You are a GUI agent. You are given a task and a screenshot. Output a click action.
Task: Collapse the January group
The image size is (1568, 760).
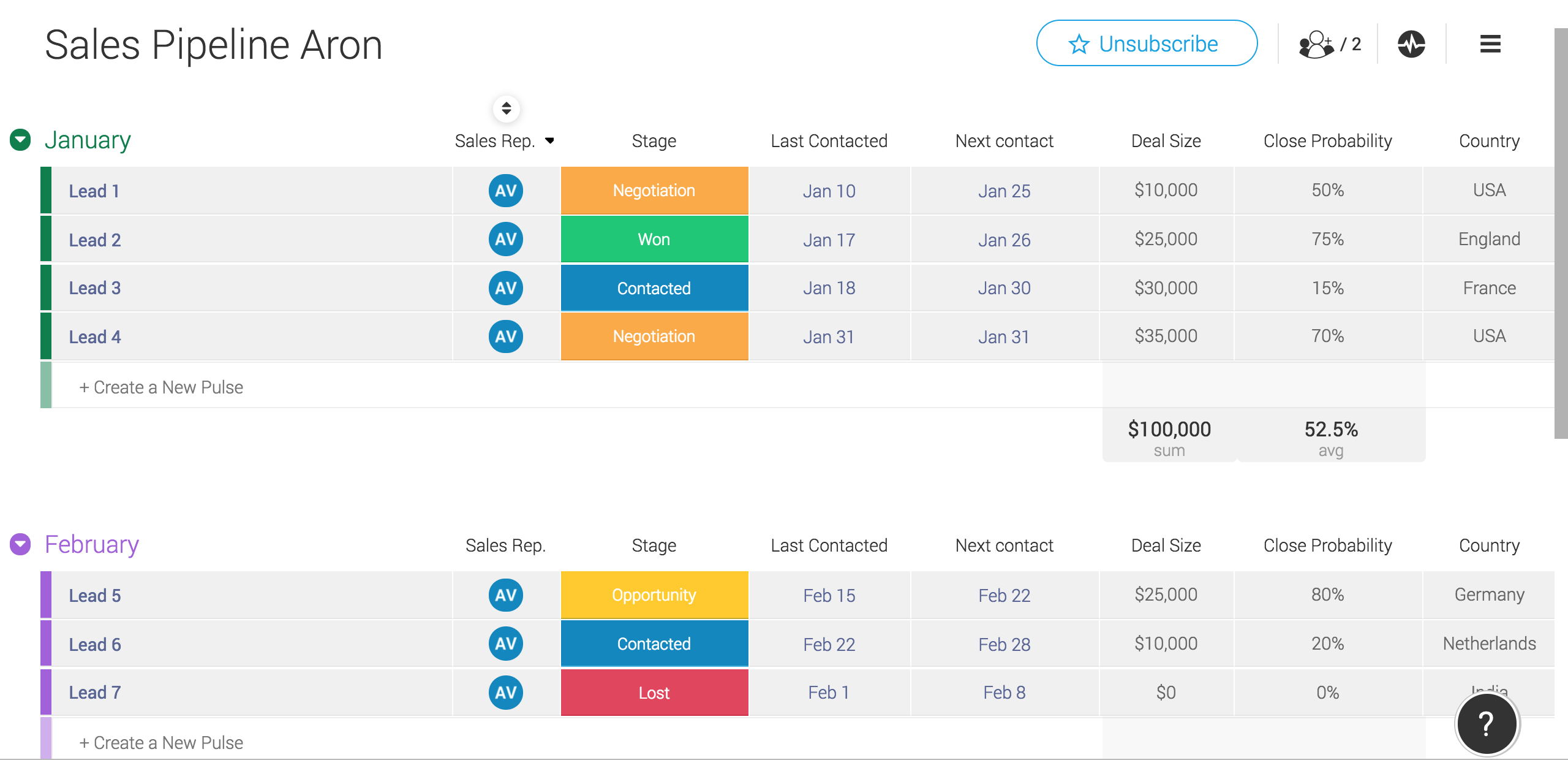[x=20, y=140]
